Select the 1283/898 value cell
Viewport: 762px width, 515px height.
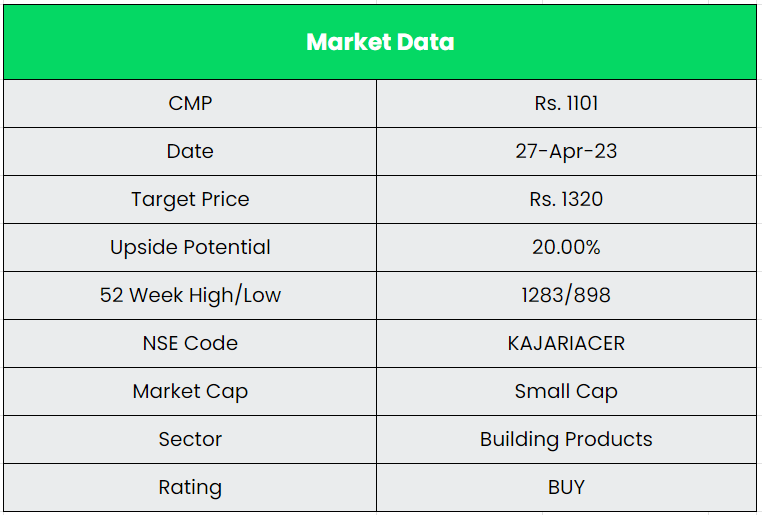(x=566, y=295)
